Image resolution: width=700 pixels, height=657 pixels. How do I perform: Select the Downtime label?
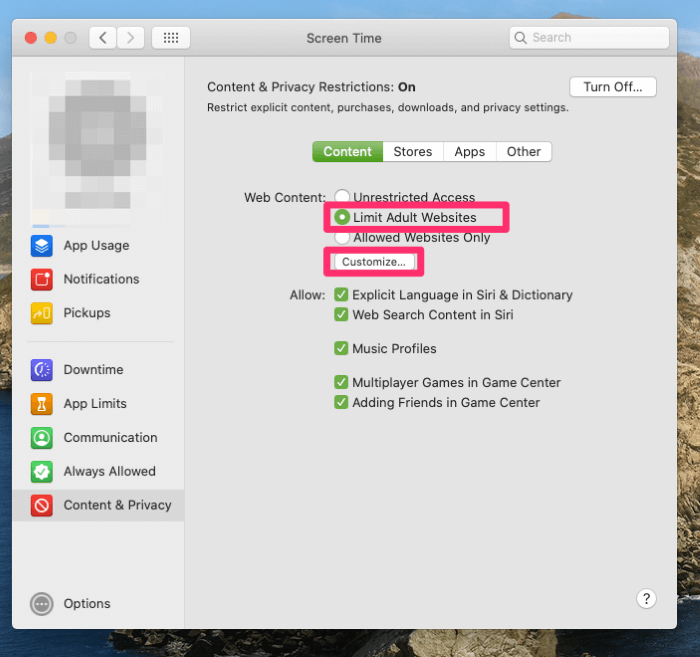(93, 370)
